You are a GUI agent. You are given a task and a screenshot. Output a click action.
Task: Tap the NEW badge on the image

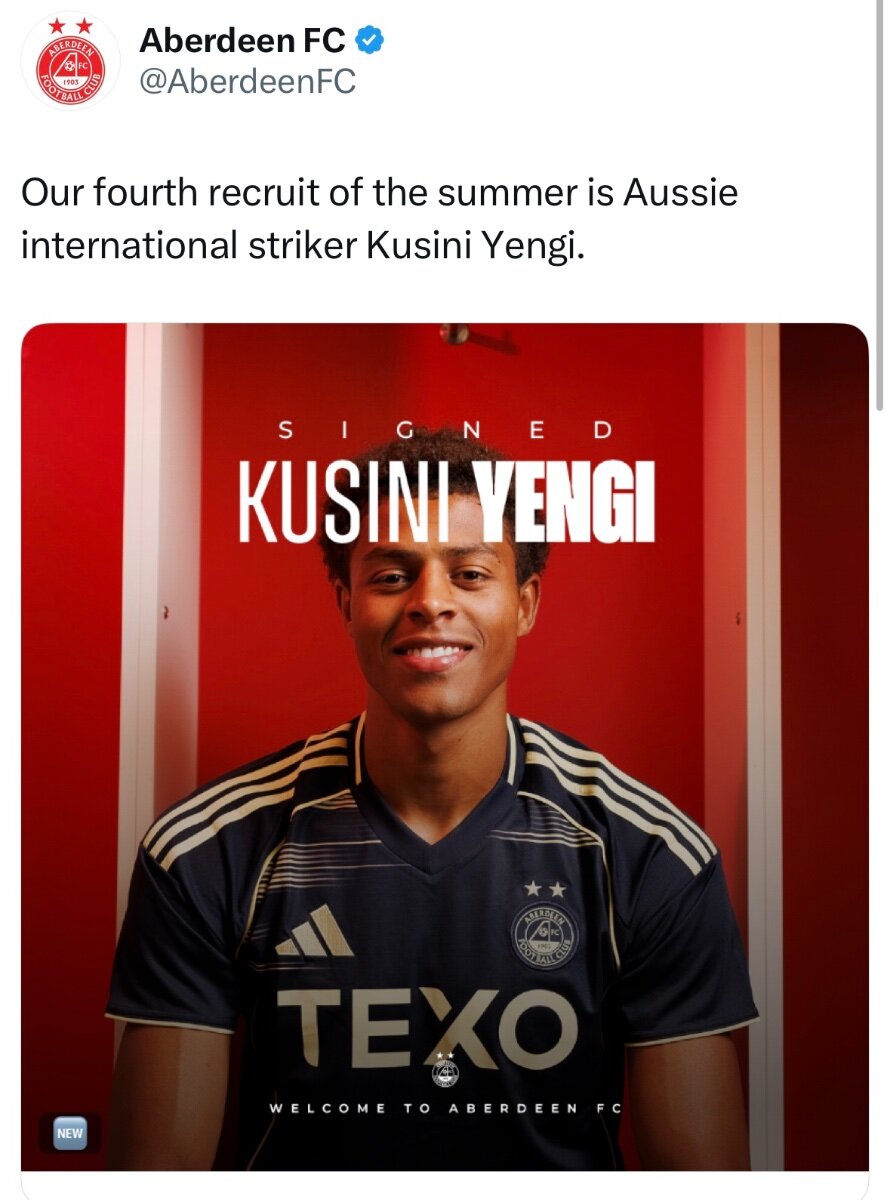point(69,1133)
